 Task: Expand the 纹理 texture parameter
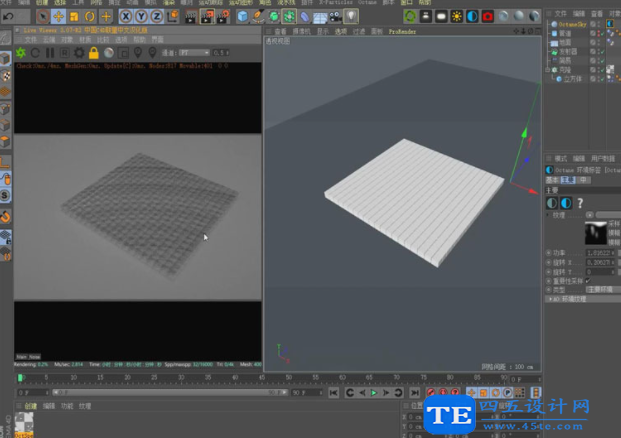click(x=549, y=215)
